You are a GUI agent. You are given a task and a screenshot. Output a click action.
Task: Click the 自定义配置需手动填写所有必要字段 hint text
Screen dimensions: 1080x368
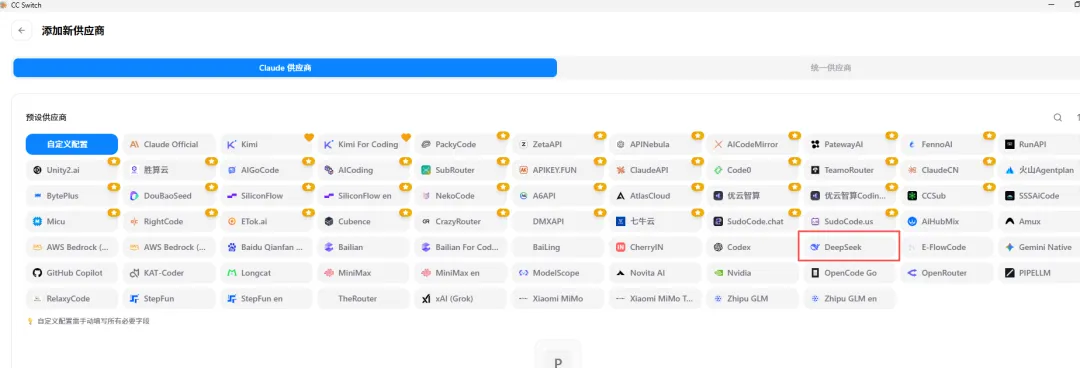click(x=93, y=321)
